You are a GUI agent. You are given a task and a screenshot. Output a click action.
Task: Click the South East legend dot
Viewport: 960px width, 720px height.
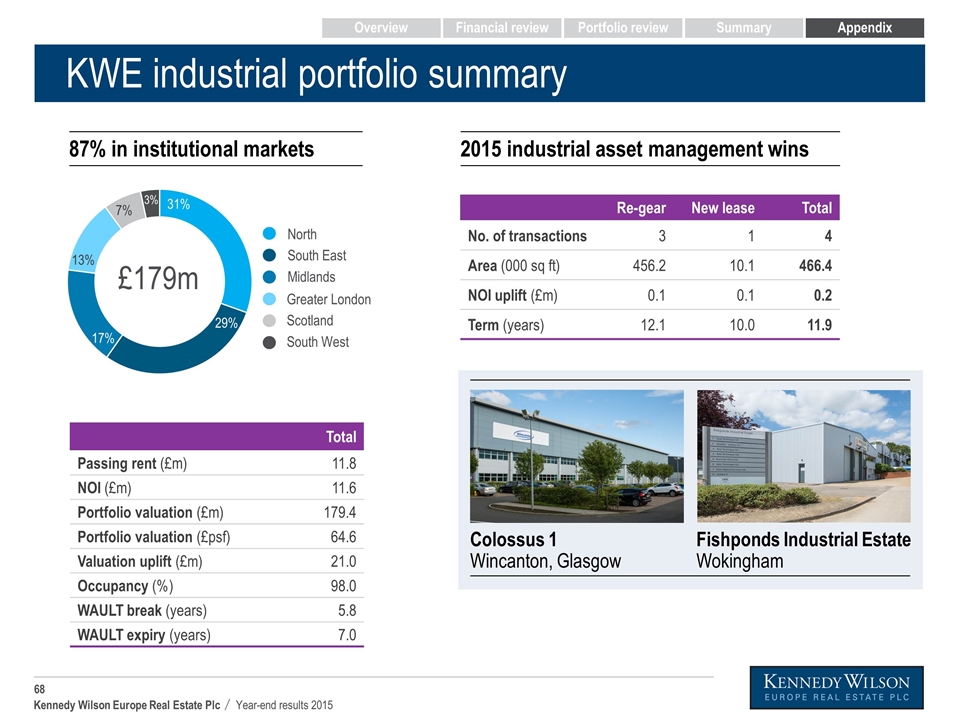[269, 255]
